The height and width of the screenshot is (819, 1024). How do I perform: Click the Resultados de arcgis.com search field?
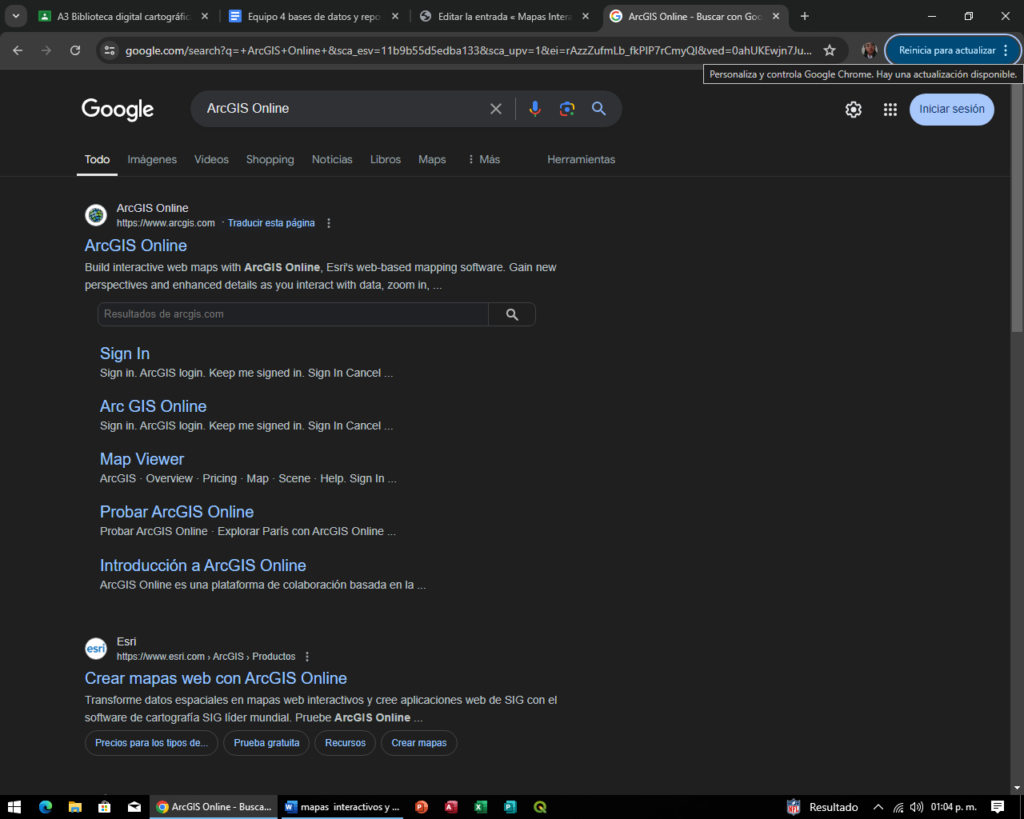292,314
